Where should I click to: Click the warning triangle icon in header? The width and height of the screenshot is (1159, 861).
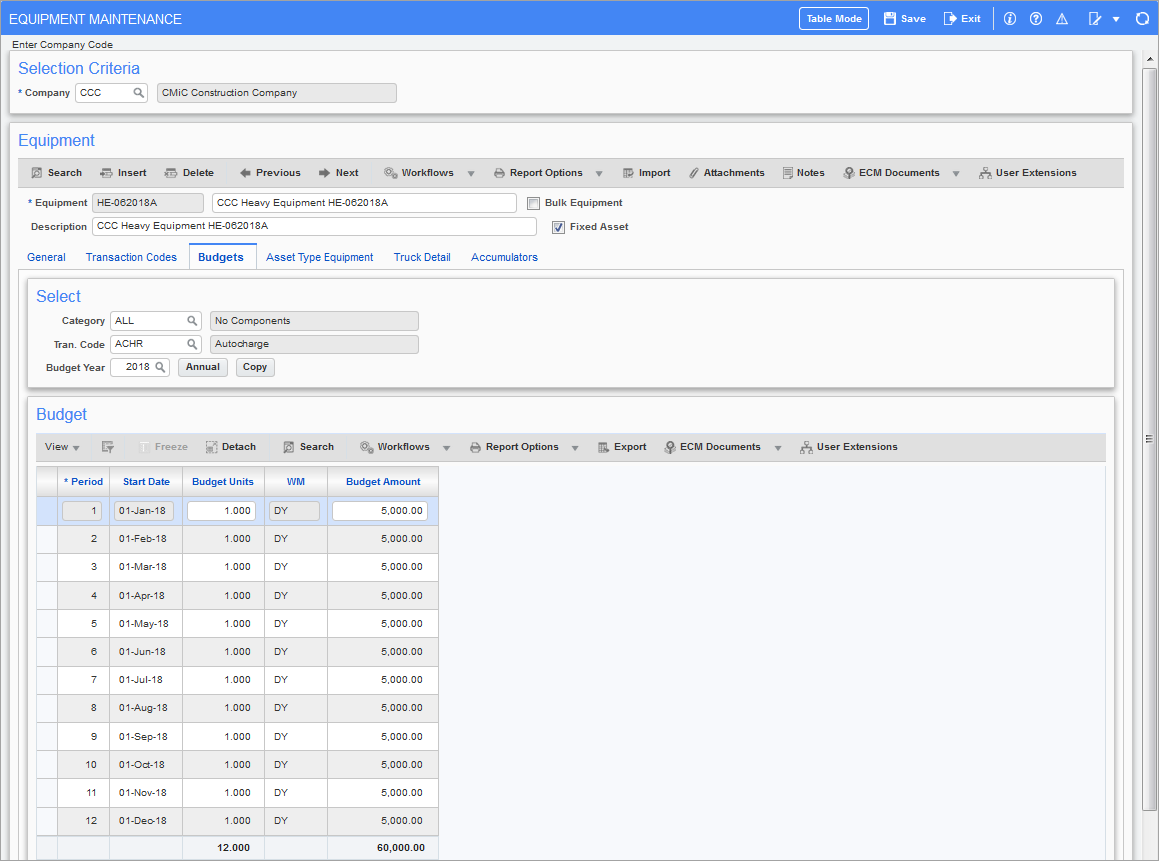point(1062,19)
